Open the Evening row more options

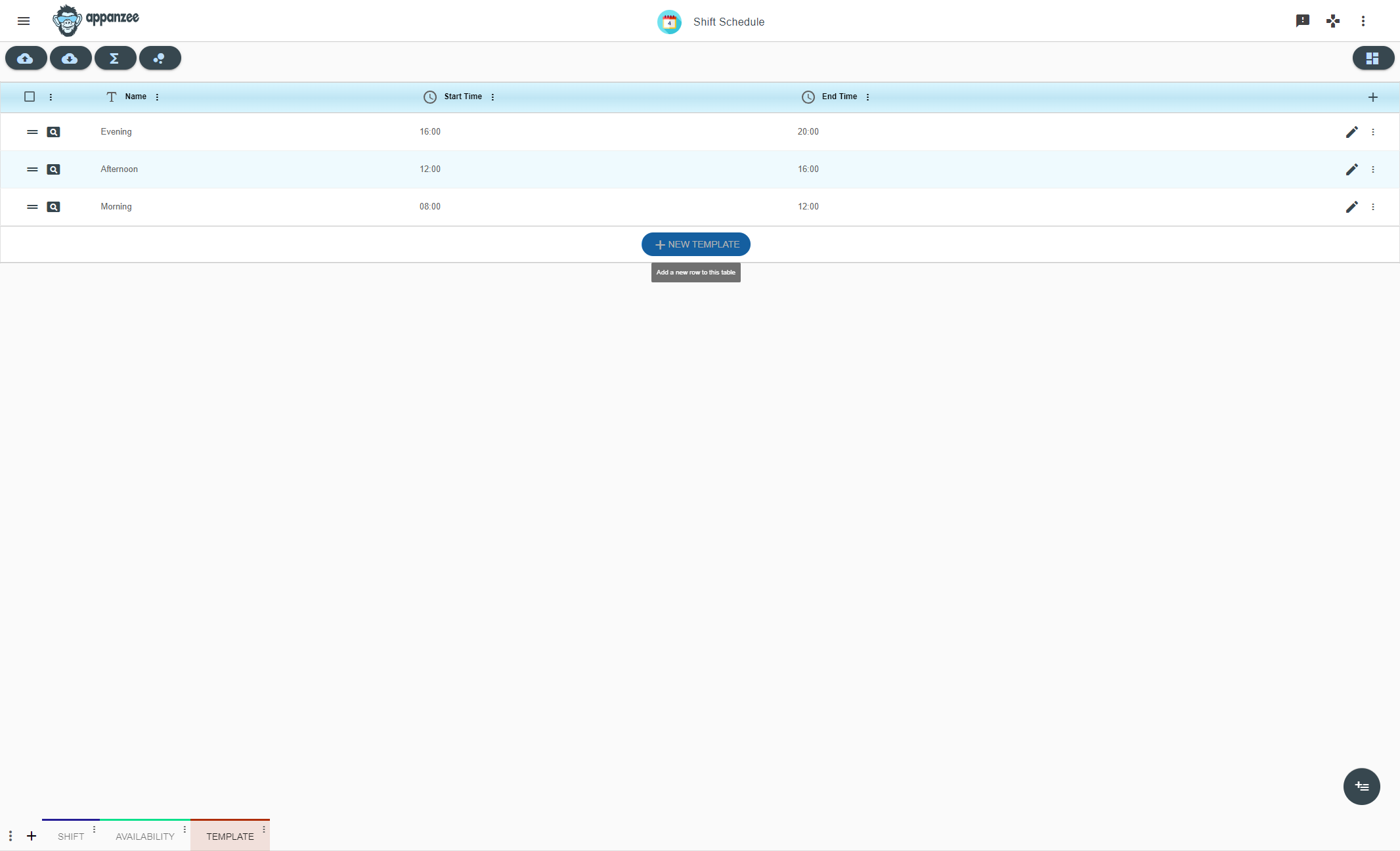click(1372, 132)
